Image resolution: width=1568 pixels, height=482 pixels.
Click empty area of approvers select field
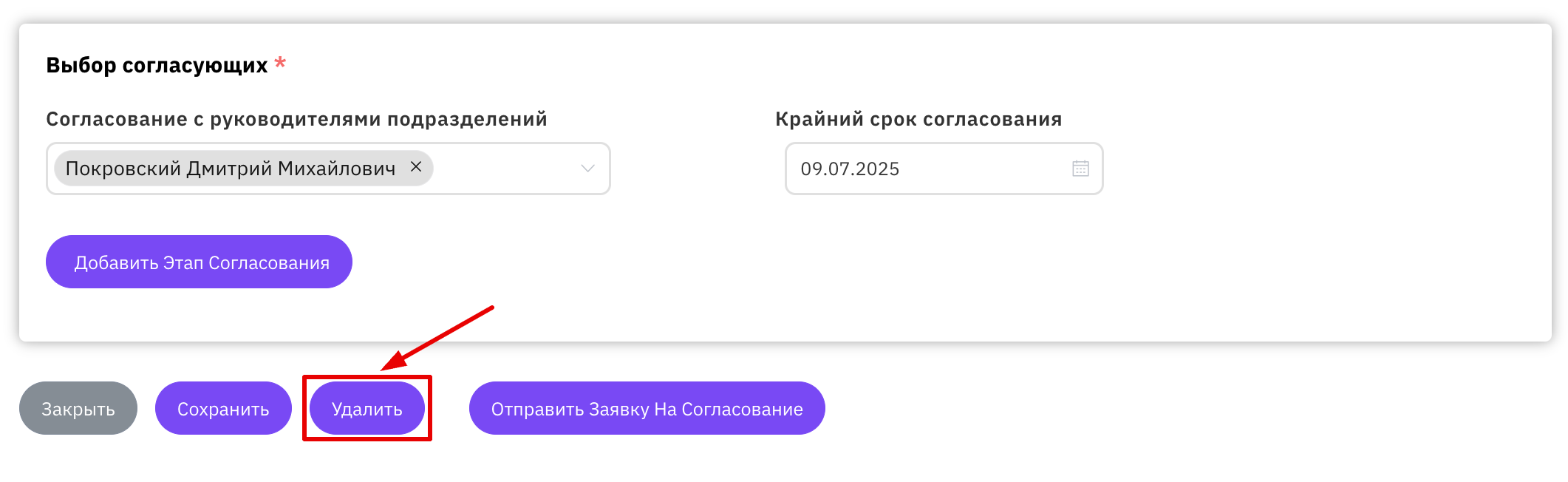pyautogui.click(x=506, y=169)
